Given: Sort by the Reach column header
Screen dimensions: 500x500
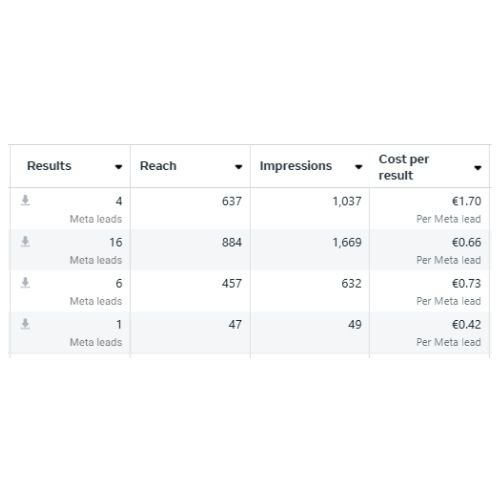Looking at the screenshot, I should tap(158, 166).
